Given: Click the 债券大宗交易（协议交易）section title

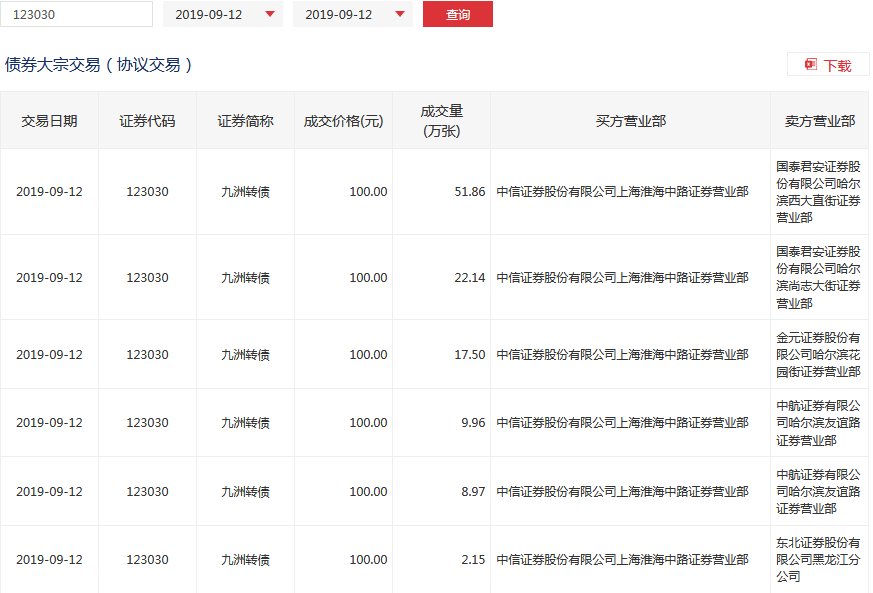Looking at the screenshot, I should click(98, 65).
